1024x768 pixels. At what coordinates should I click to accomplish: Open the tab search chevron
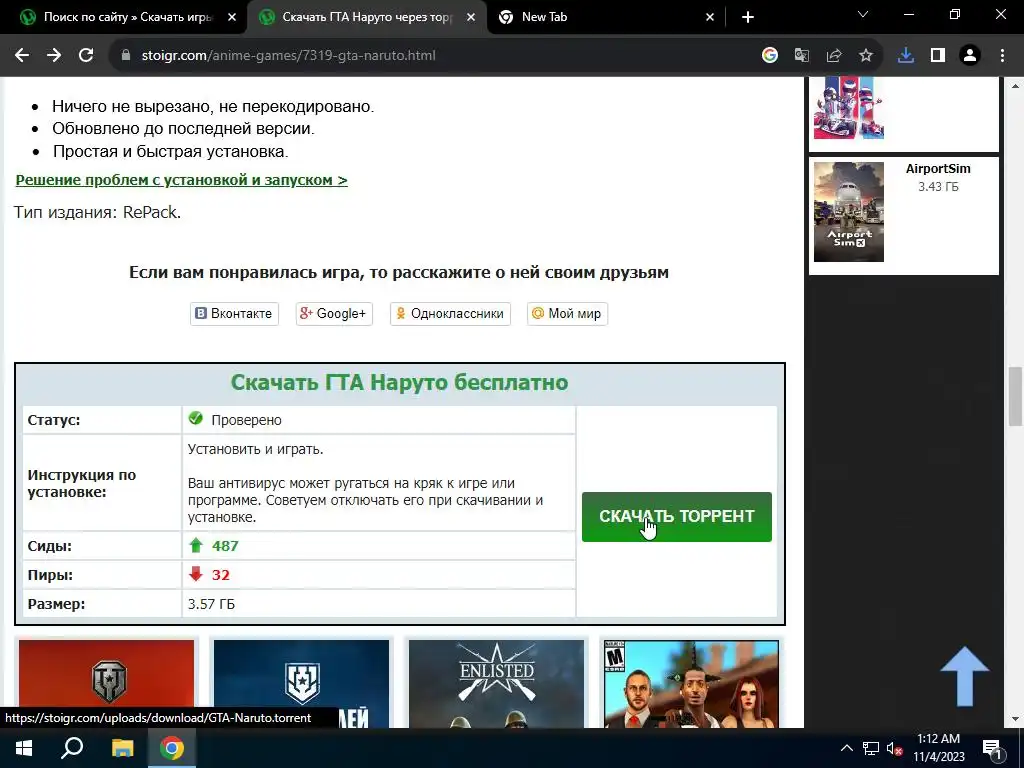click(x=863, y=14)
